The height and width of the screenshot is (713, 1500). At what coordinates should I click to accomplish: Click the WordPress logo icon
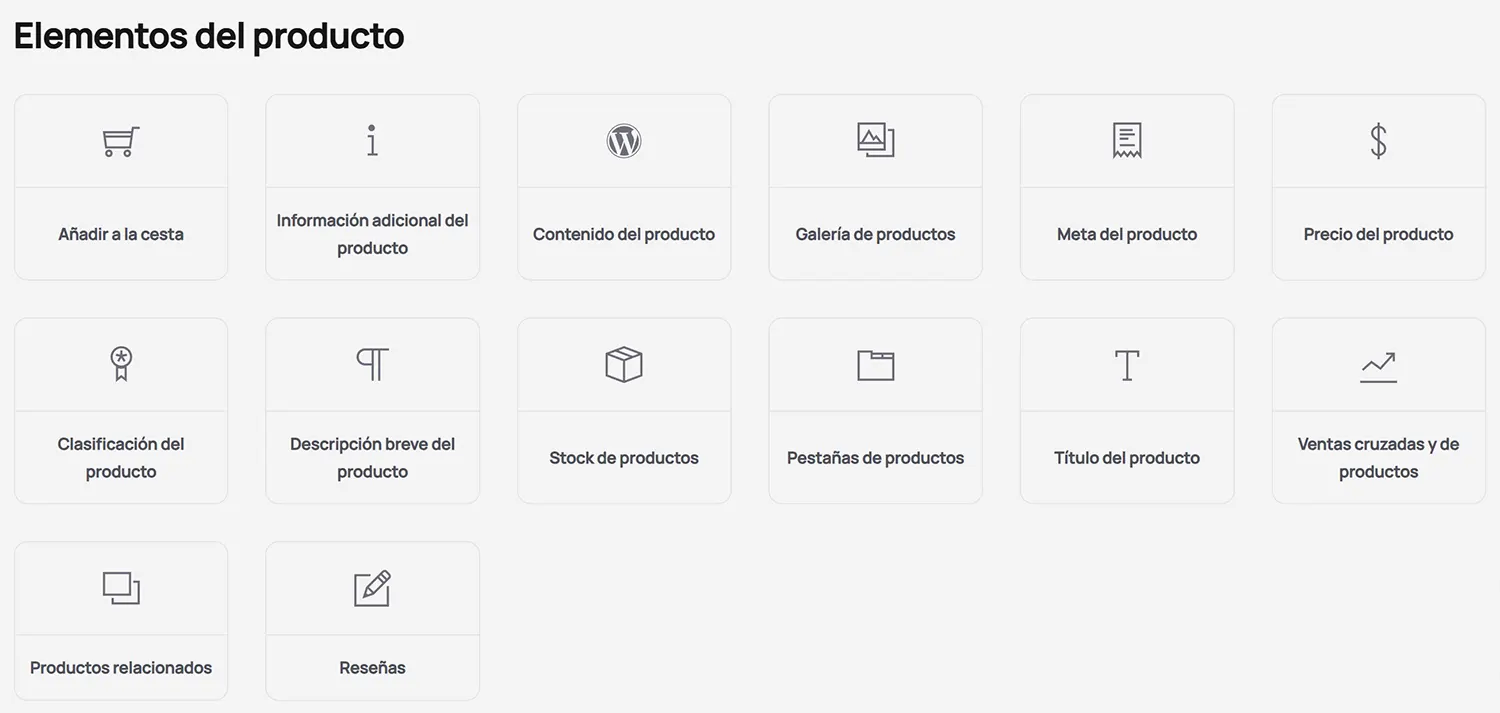(x=624, y=141)
